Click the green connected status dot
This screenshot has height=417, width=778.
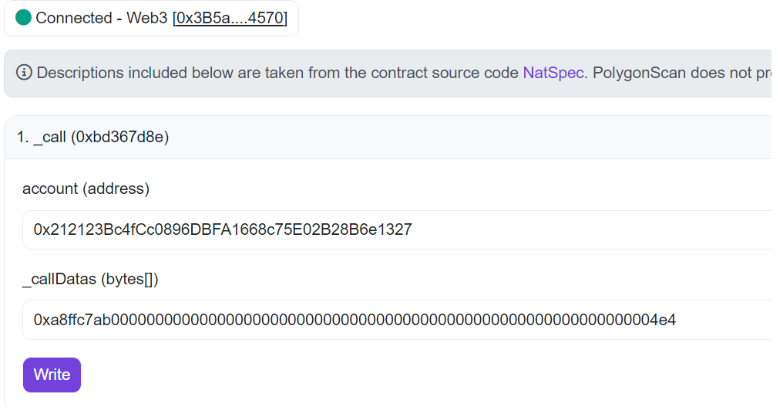tap(24, 18)
